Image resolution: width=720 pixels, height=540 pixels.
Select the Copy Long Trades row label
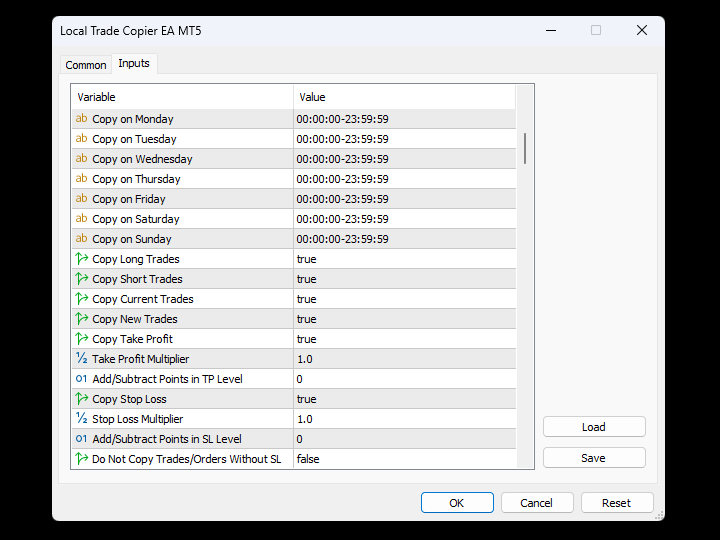[136, 259]
